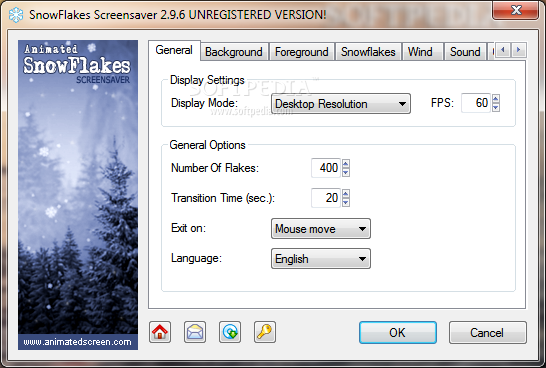Screen dimensions: 546x368
Task: Open the Language dropdown
Action: tap(321, 259)
